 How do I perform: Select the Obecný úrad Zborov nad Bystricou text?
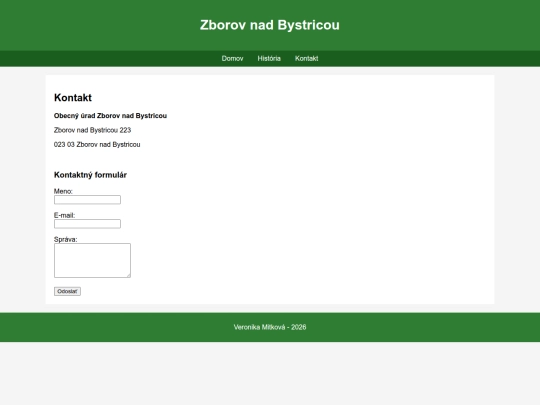click(111, 116)
